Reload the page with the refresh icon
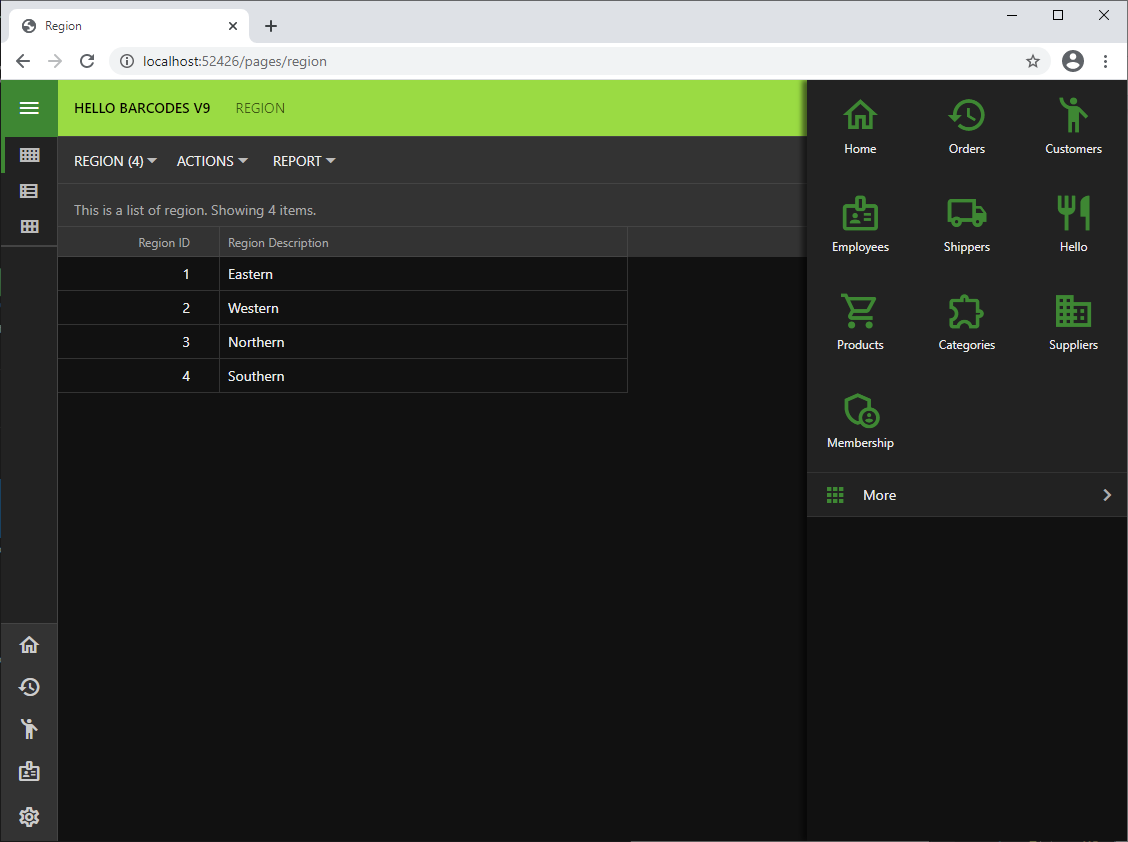 (87, 61)
